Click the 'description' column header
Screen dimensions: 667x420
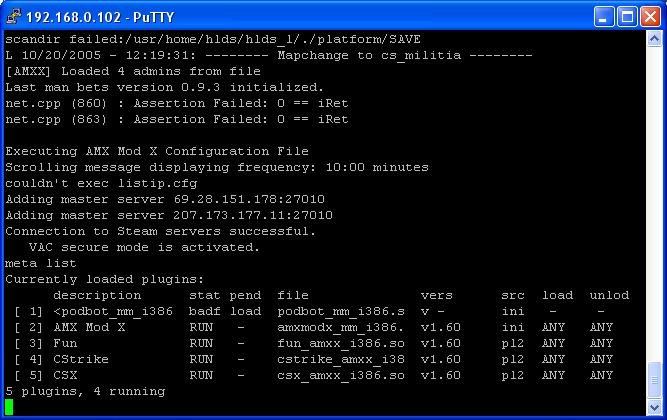pyautogui.click(x=97, y=295)
